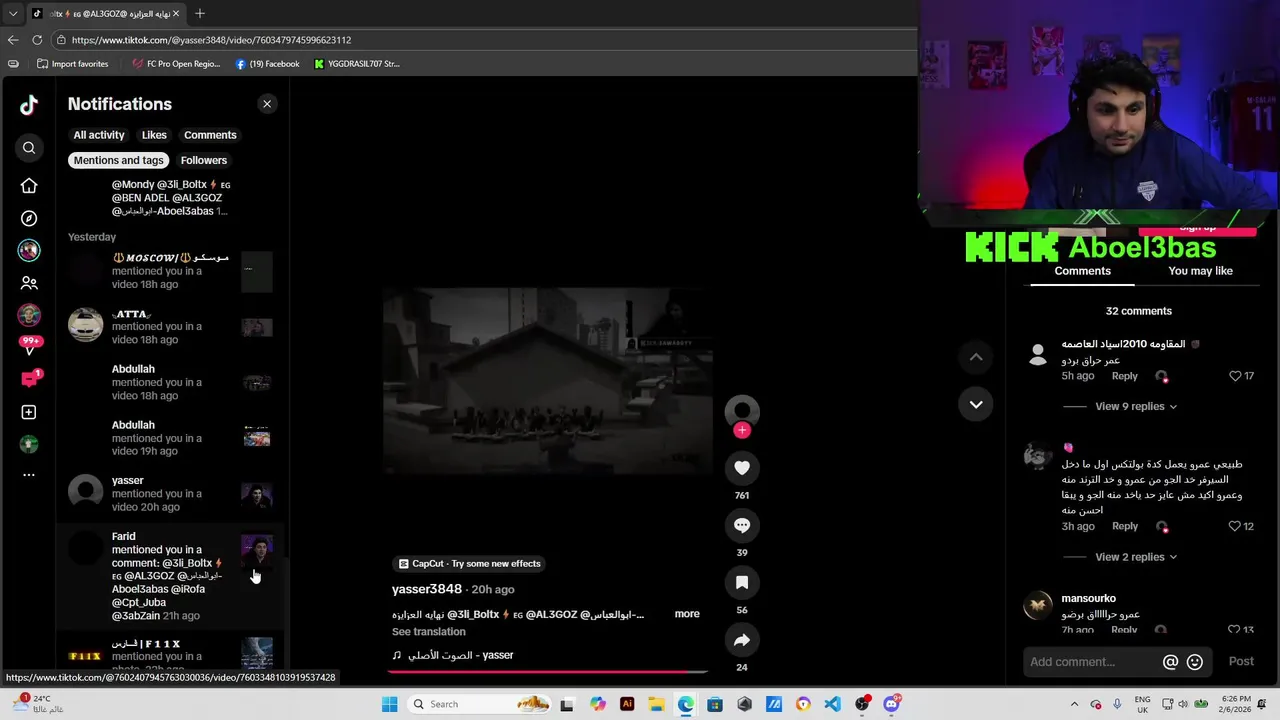1280x720 pixels.
Task: Switch to the Comments tab beside the video
Action: (x=1083, y=271)
